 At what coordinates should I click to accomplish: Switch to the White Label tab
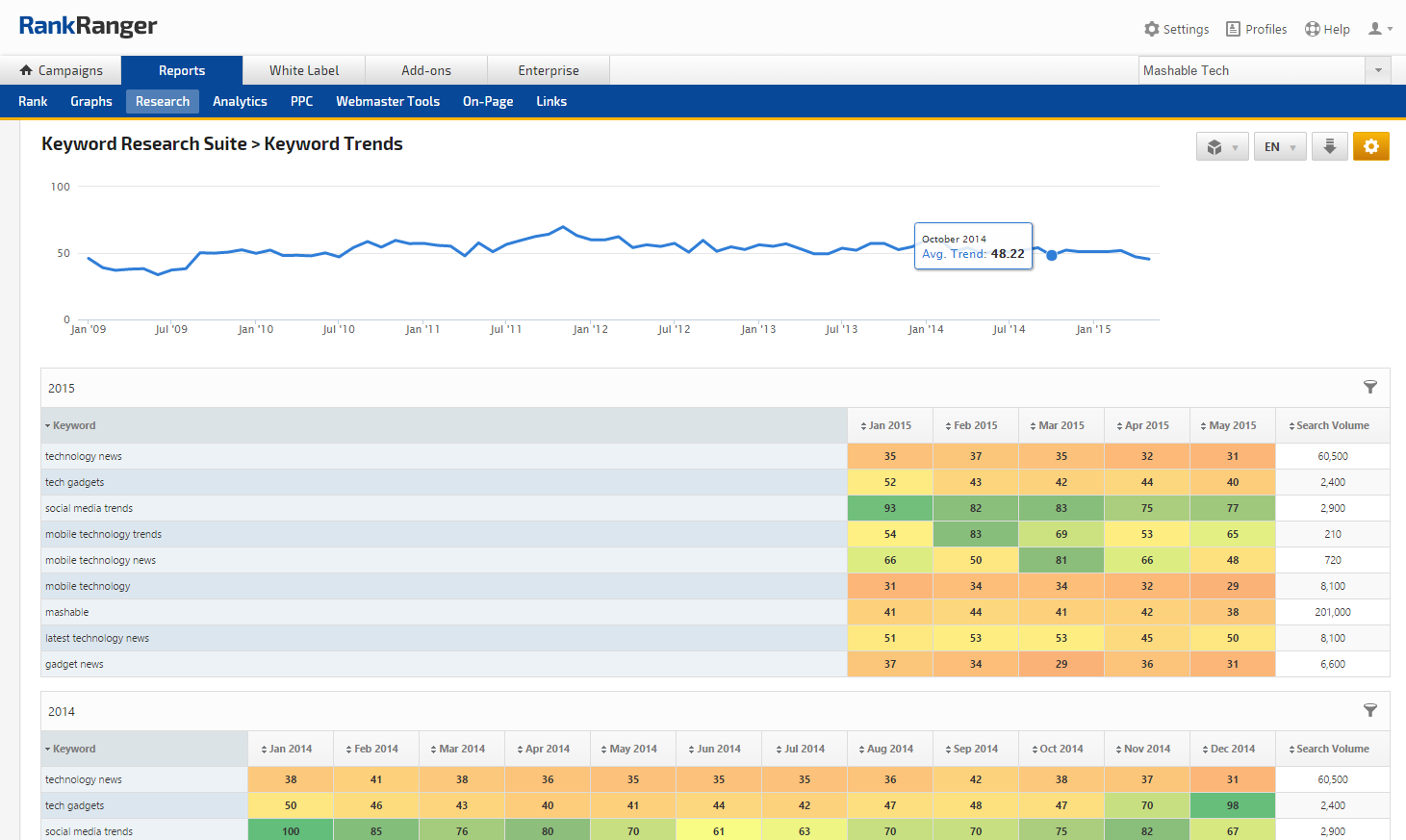[304, 70]
